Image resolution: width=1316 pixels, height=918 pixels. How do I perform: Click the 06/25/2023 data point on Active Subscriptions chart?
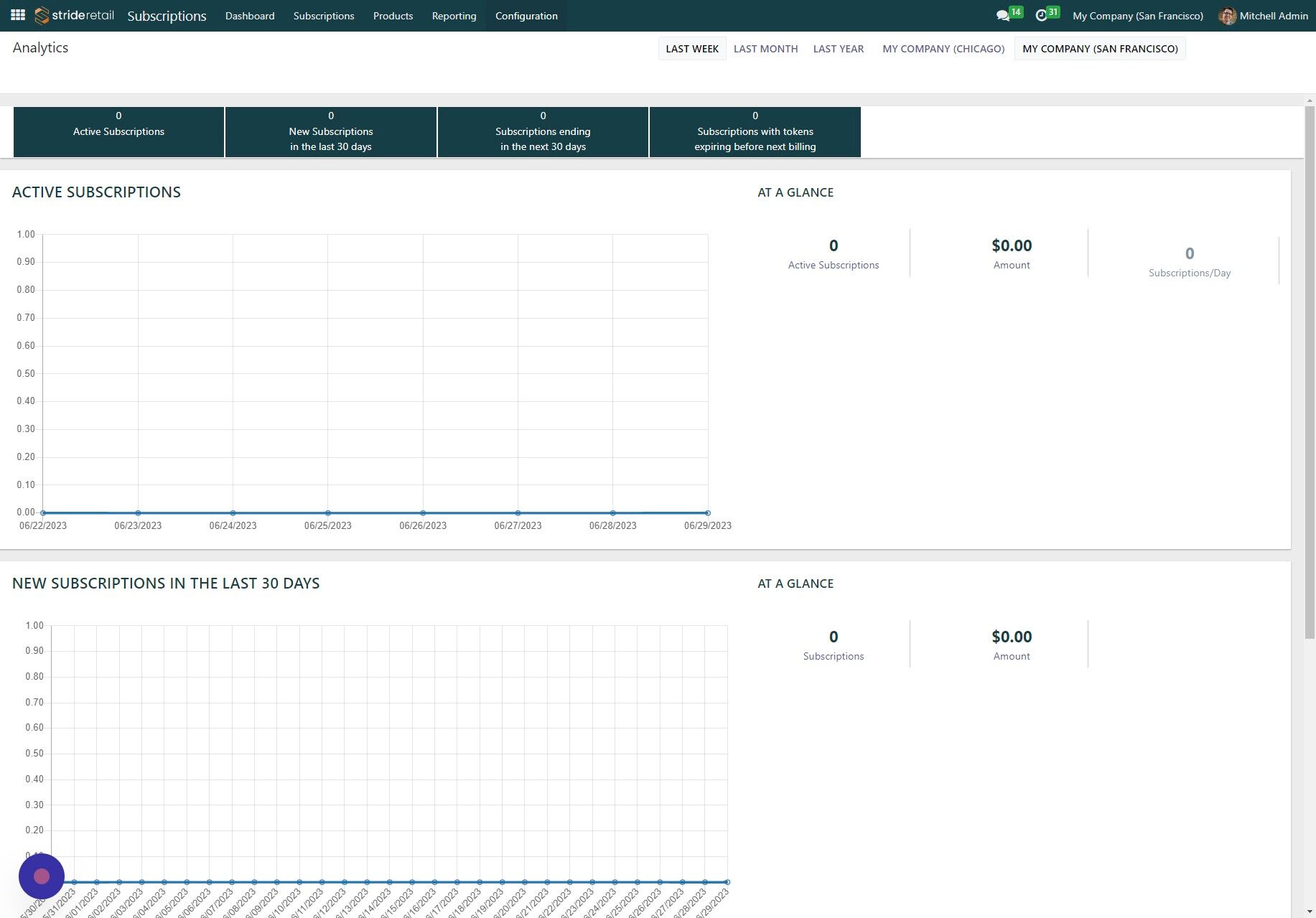click(328, 513)
